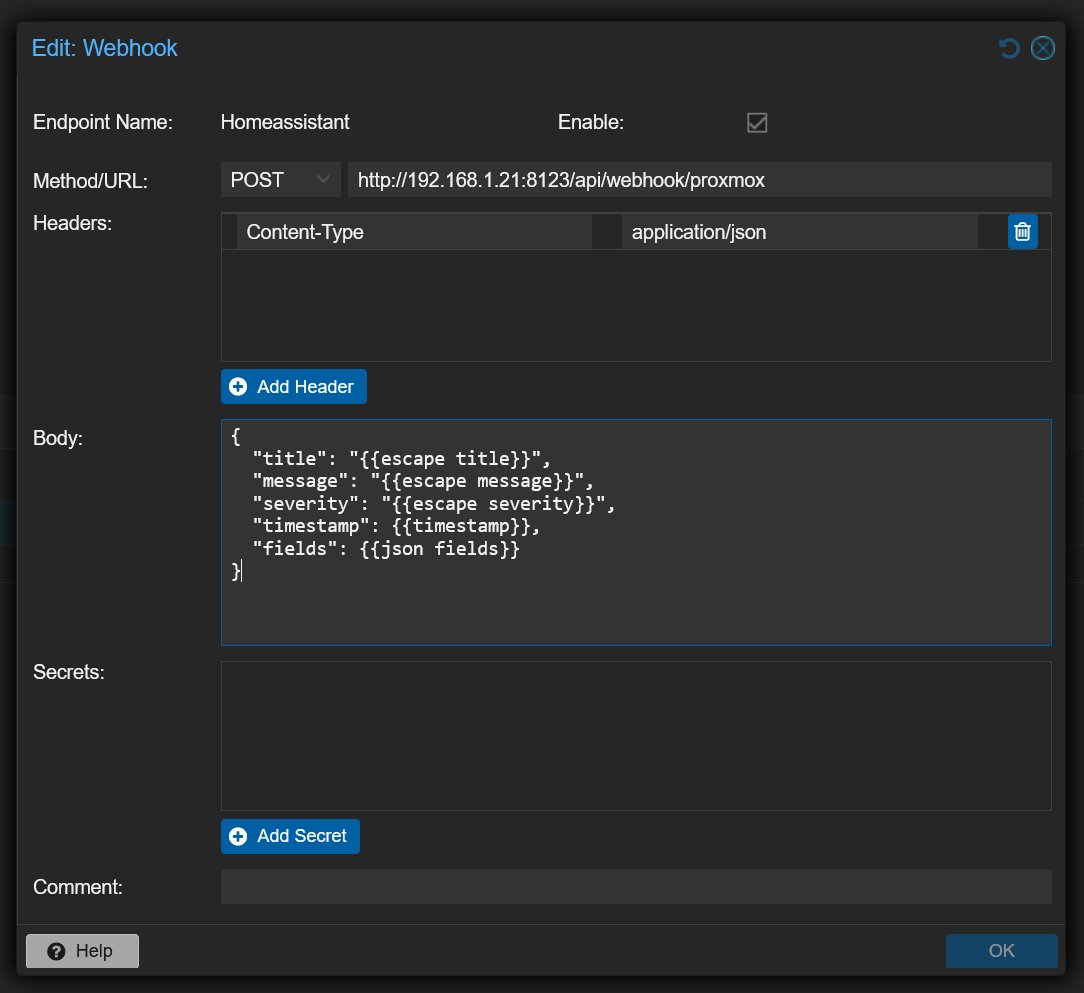Image resolution: width=1084 pixels, height=993 pixels.
Task: Click the "title" line in the body
Action: [402, 458]
